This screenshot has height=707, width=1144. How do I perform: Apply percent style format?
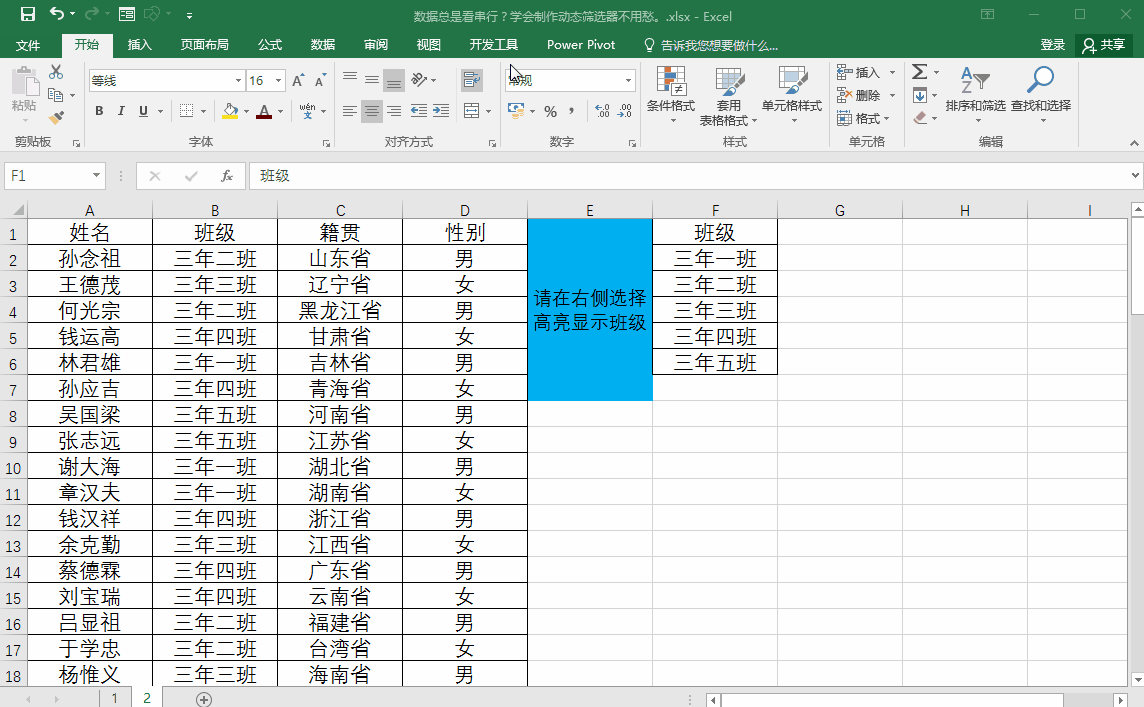551,111
